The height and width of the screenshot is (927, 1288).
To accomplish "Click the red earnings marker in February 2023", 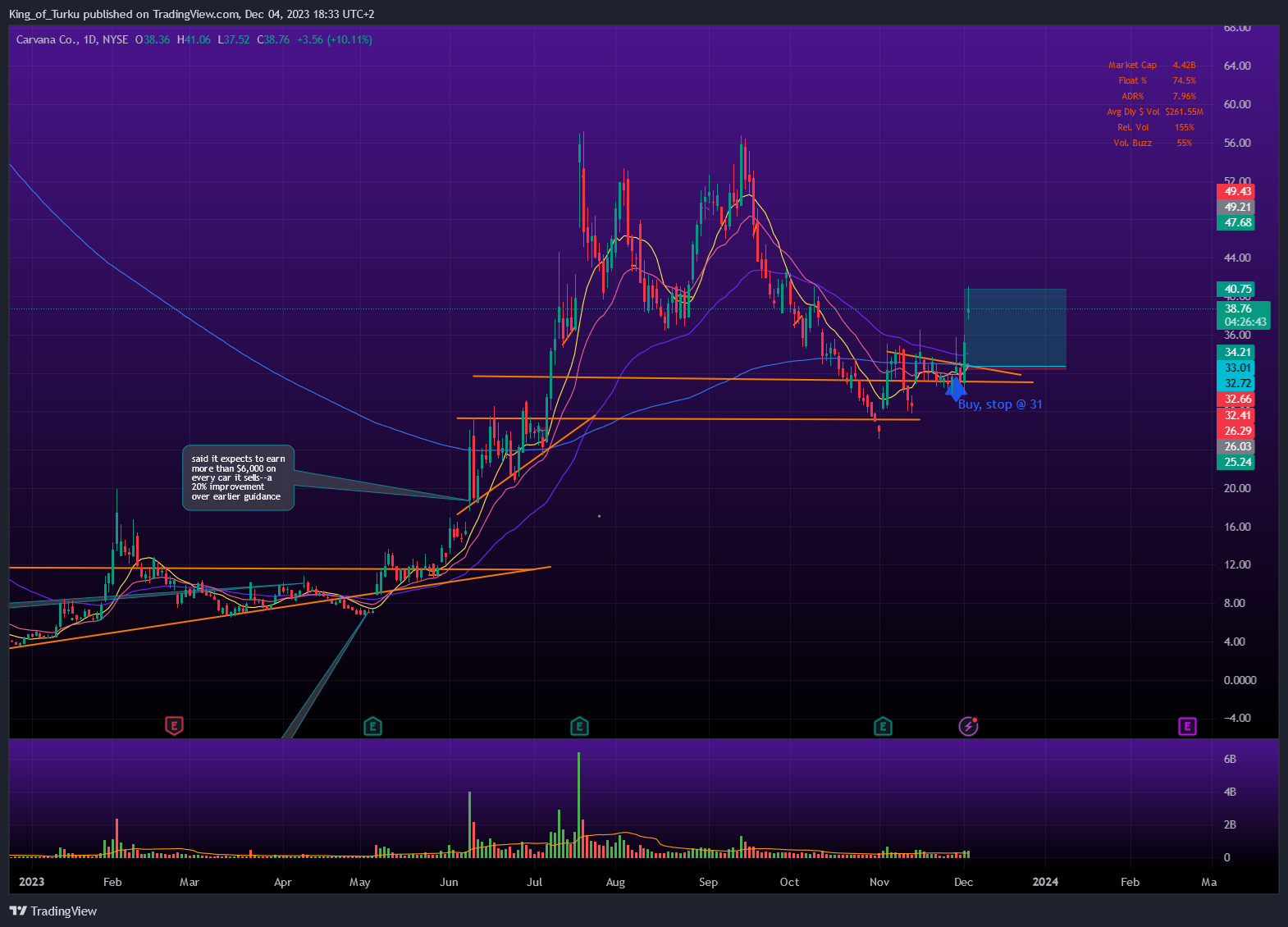I will tap(174, 725).
